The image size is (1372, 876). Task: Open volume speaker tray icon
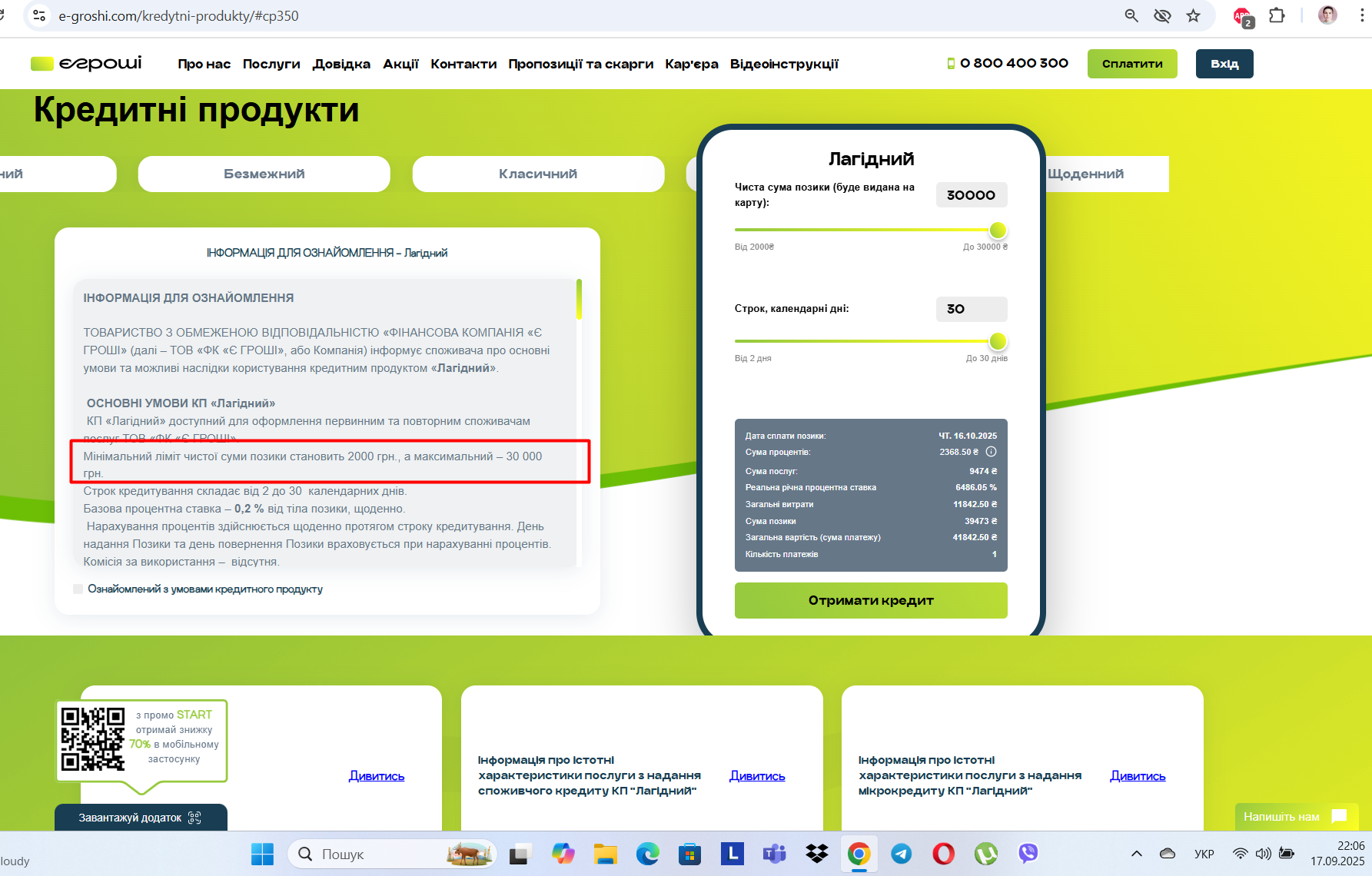click(x=1263, y=854)
